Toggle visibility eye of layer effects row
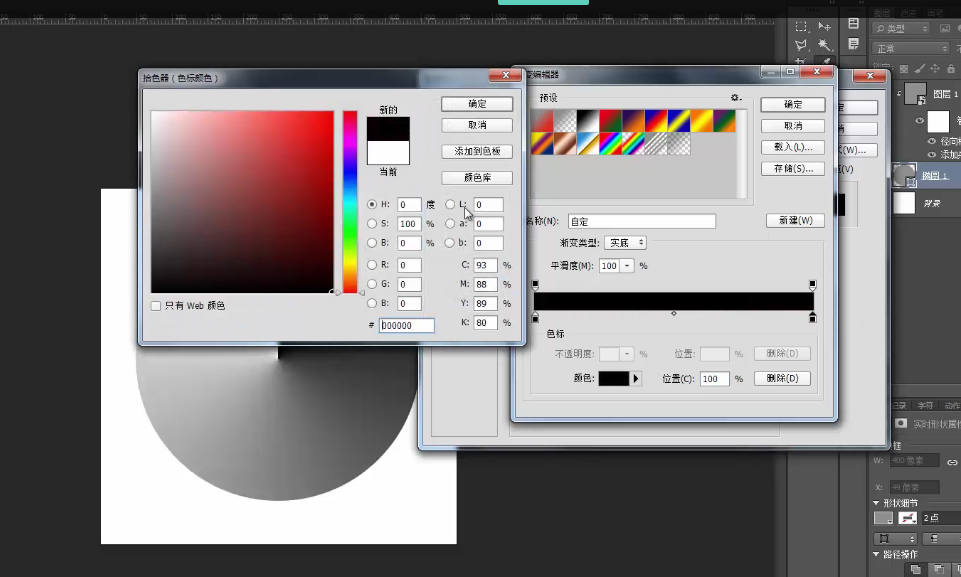961x577 pixels. coord(919,121)
